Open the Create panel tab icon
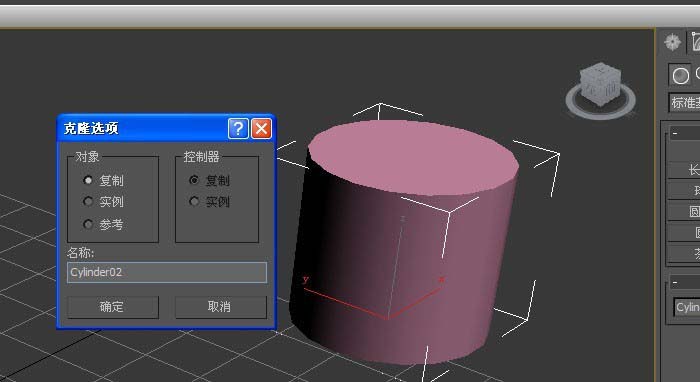Viewport: 700px width, 382px height. pyautogui.click(x=672, y=42)
